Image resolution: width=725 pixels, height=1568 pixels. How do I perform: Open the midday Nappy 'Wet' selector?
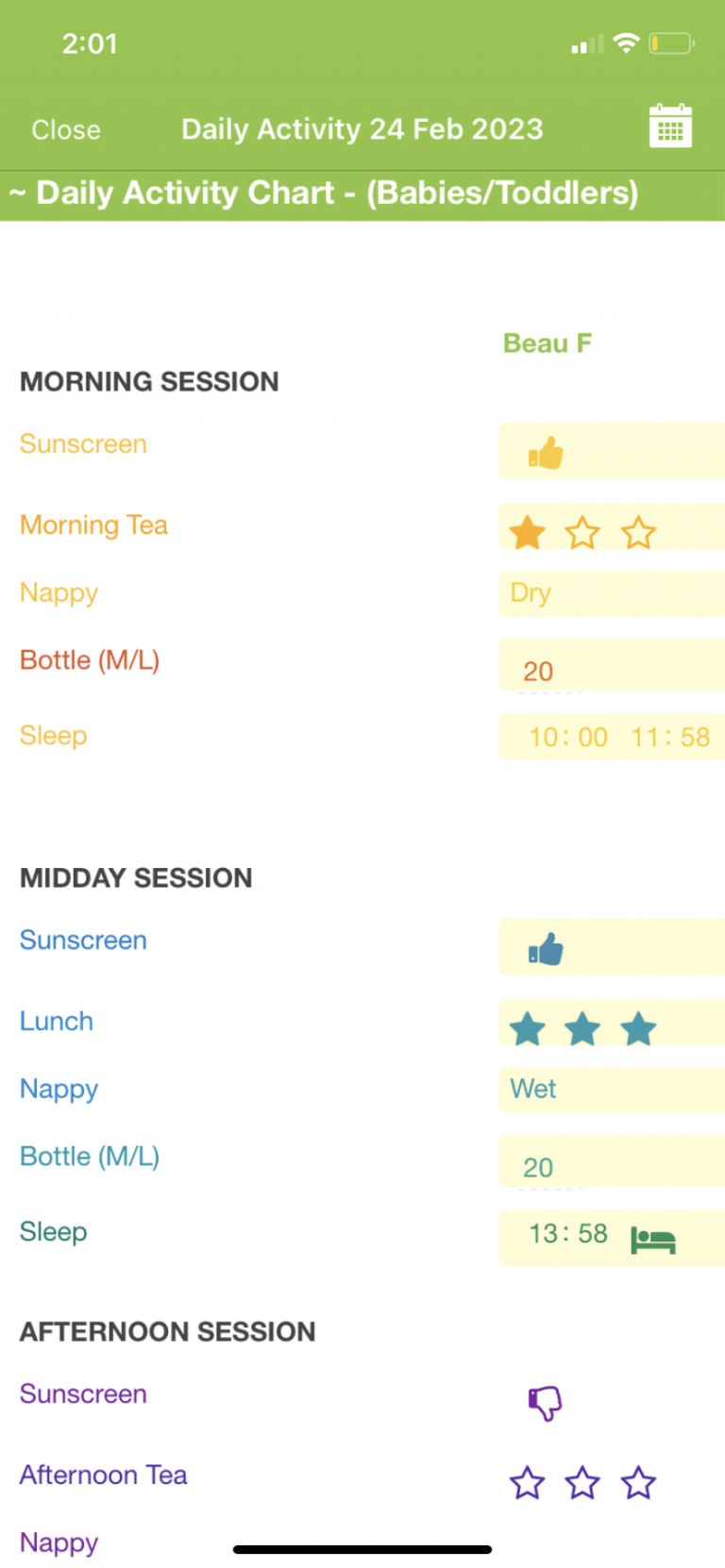coord(610,1090)
